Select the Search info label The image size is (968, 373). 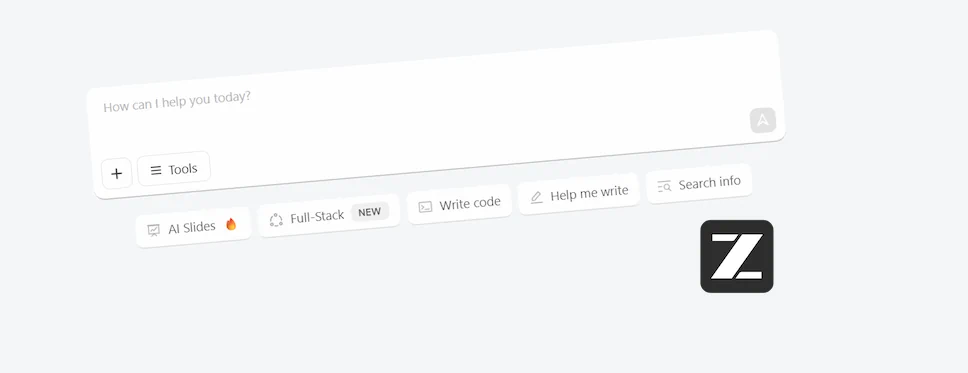tap(709, 183)
